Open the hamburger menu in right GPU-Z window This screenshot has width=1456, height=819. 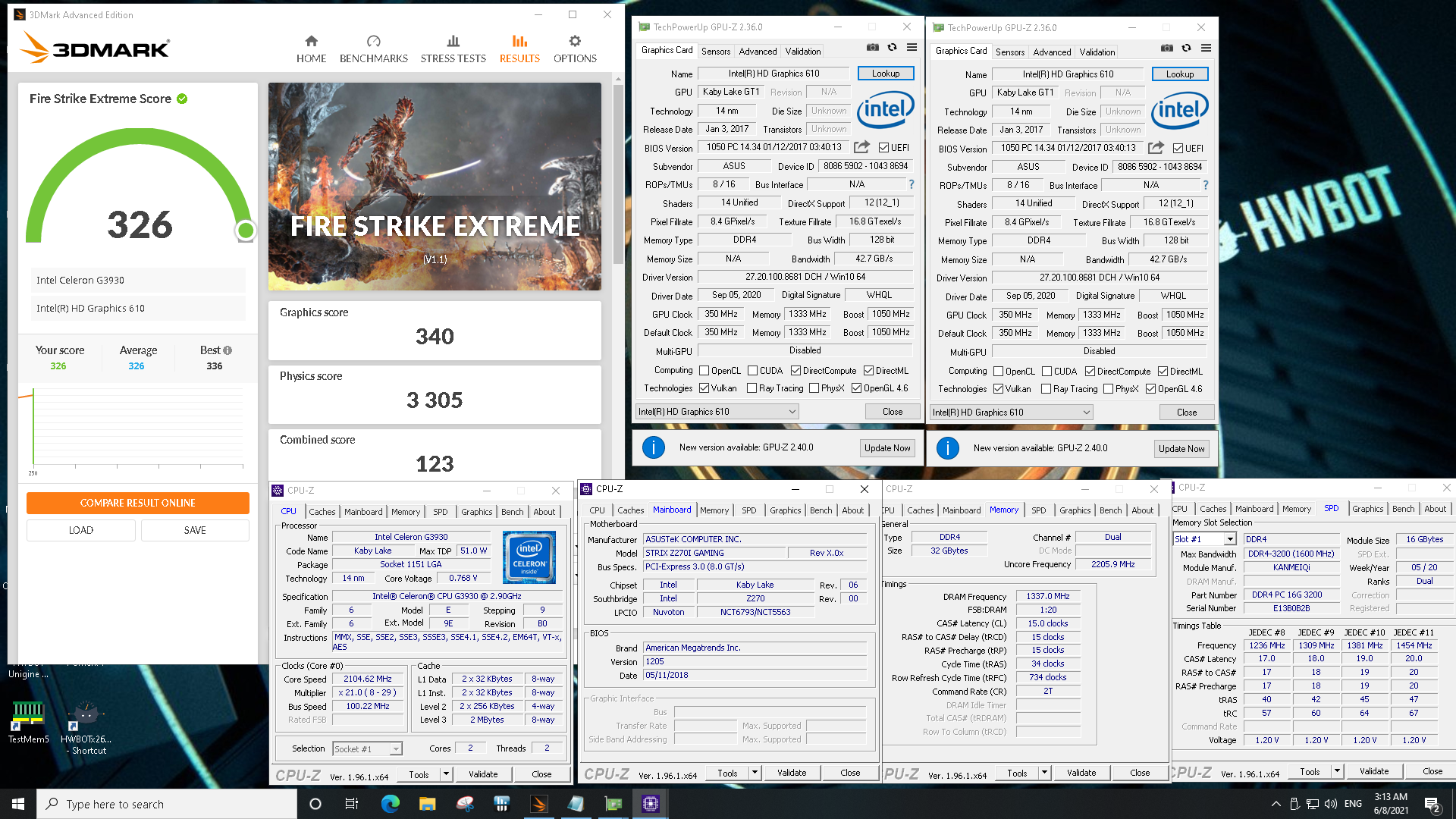(1206, 48)
